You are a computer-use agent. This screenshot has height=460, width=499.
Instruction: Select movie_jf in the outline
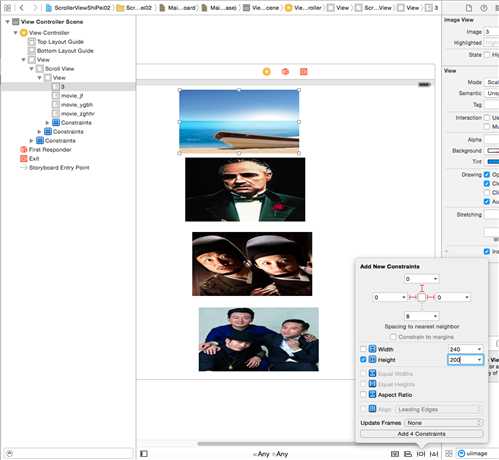[x=72, y=96]
